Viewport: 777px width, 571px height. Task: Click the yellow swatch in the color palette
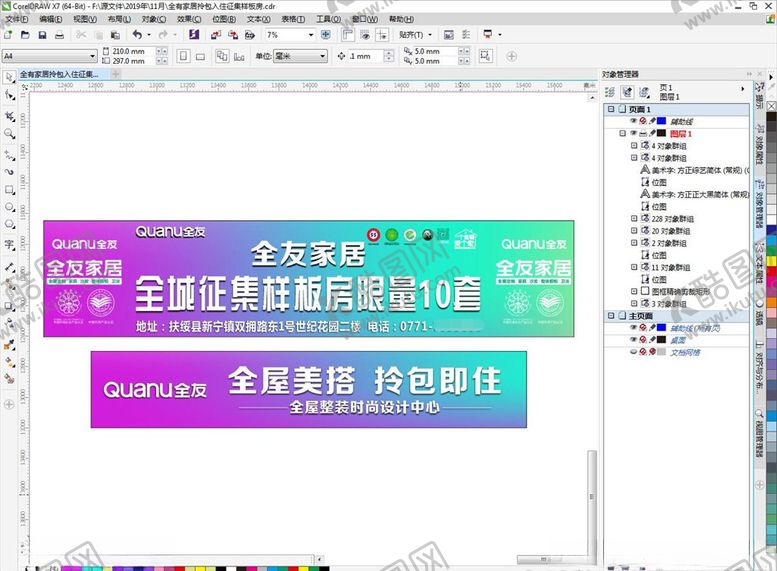click(x=772, y=261)
